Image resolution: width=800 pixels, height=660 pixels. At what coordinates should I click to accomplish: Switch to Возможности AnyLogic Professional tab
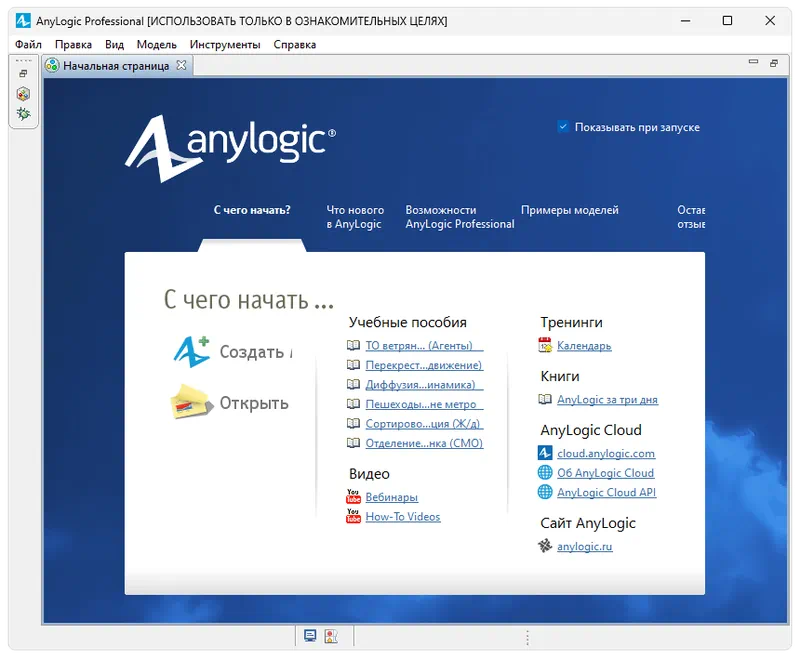460,217
